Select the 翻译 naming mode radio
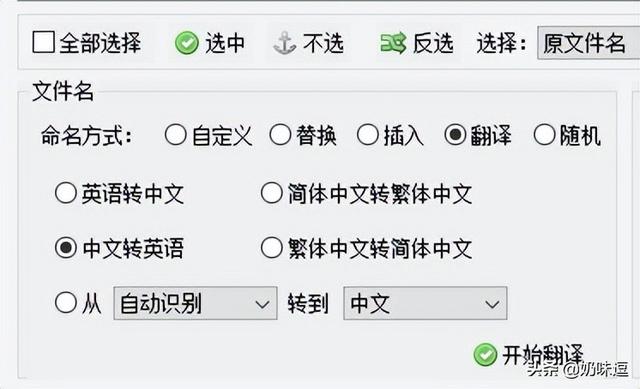 455,135
